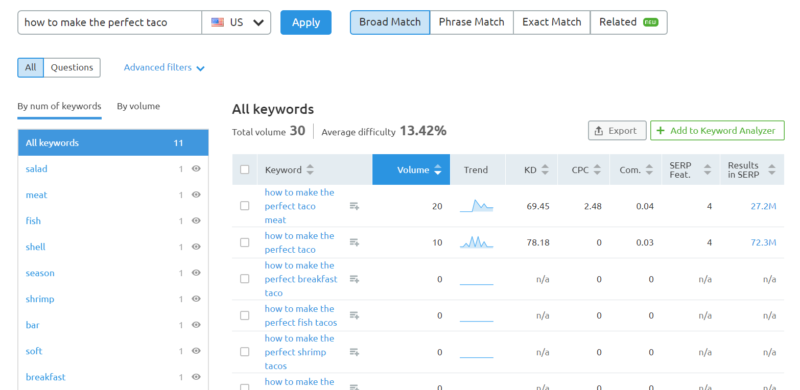The height and width of the screenshot is (390, 800).
Task: Sort by Results in SERP column arrows
Action: pyautogui.click(x=771, y=170)
